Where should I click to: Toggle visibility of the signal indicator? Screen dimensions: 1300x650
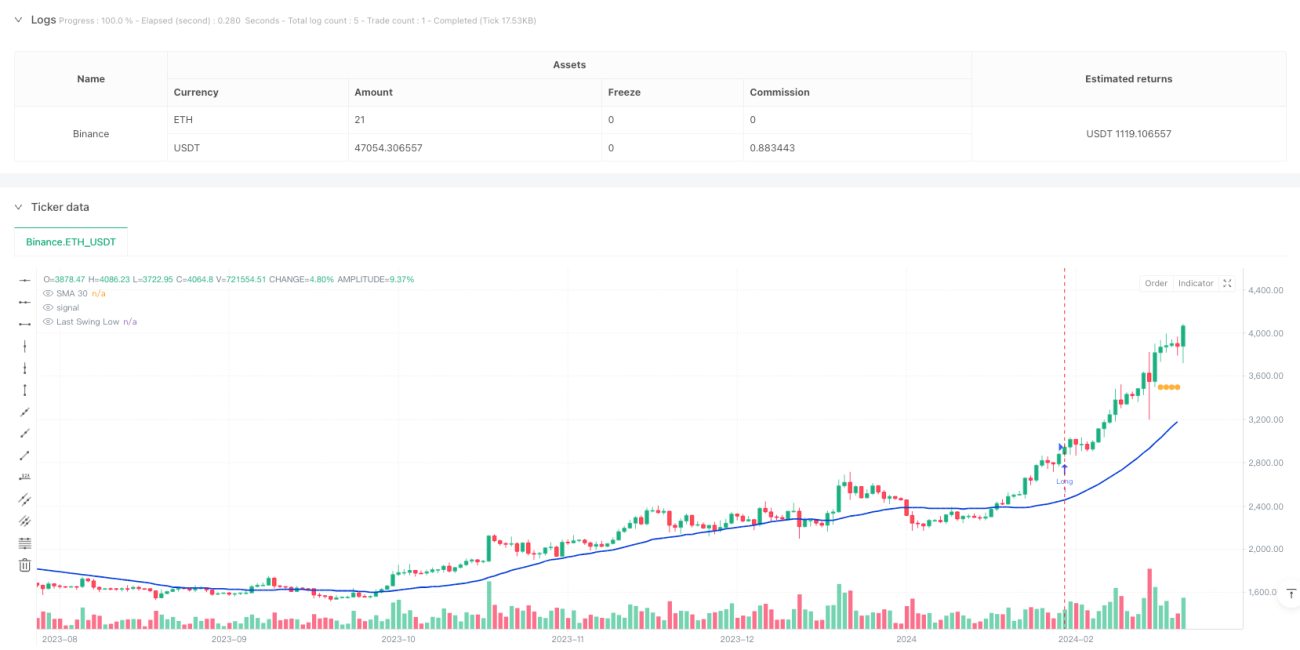coord(47,307)
